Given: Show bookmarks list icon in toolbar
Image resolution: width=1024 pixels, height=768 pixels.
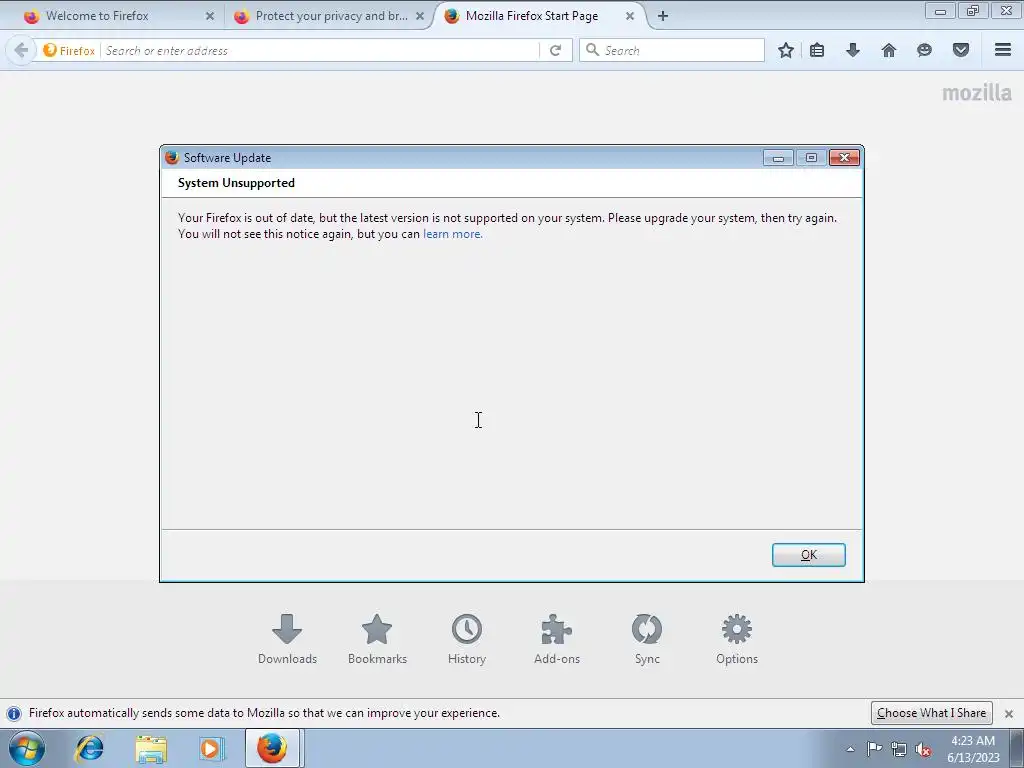Looking at the screenshot, I should click(x=817, y=50).
